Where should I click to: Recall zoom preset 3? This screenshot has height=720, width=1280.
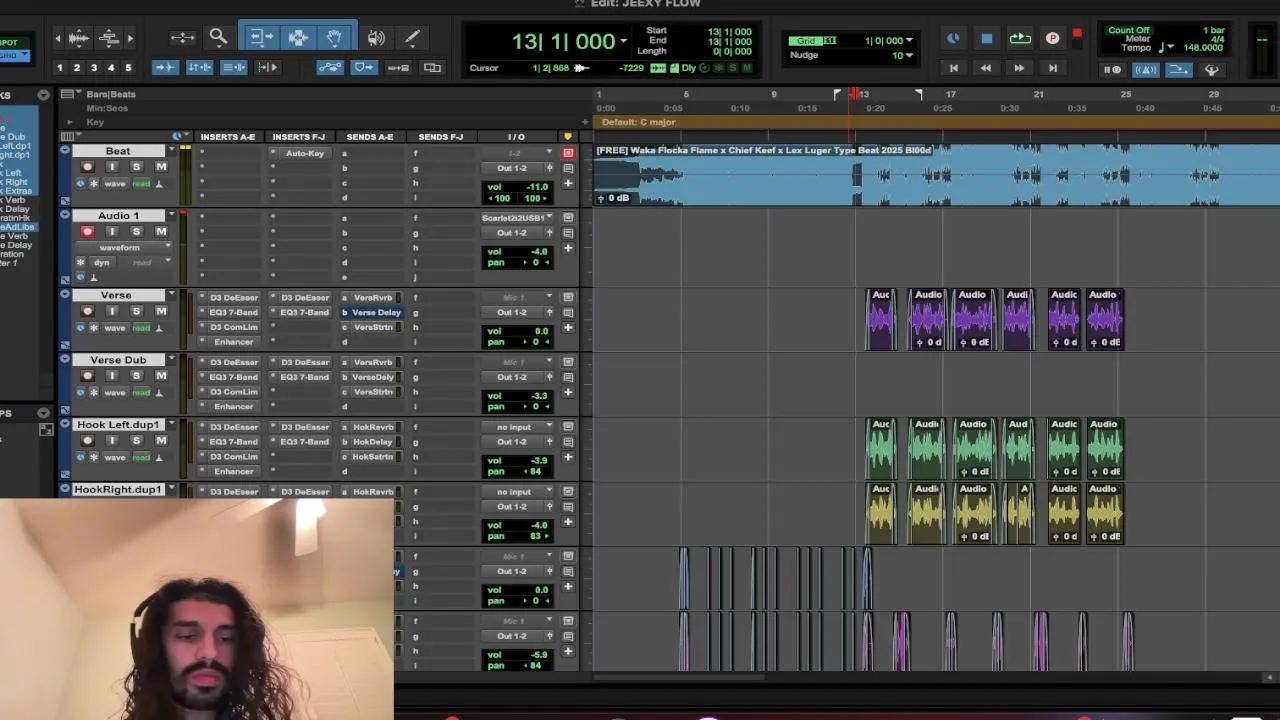[x=94, y=68]
